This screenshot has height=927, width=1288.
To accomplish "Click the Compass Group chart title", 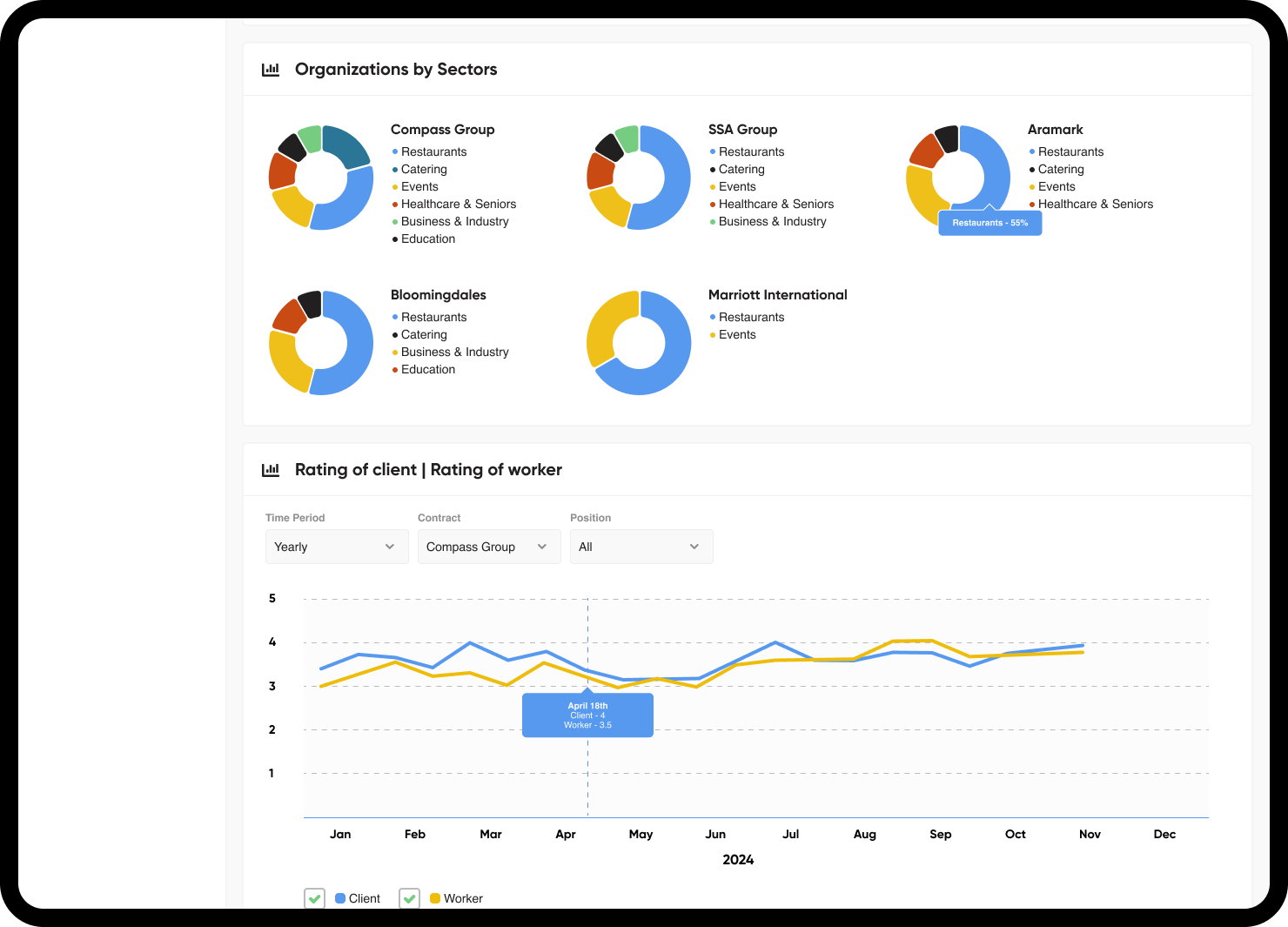I will [442, 130].
